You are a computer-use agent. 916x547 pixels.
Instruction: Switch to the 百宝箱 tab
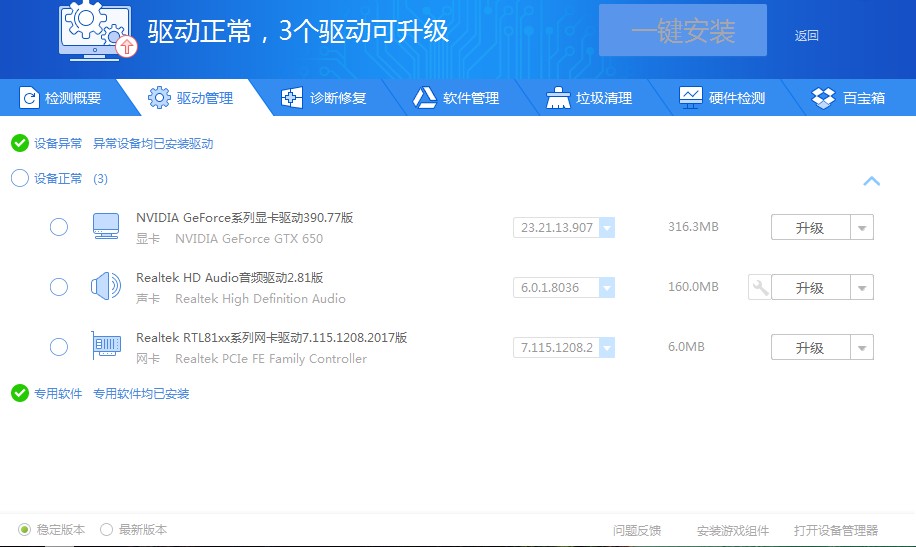pyautogui.click(x=849, y=98)
